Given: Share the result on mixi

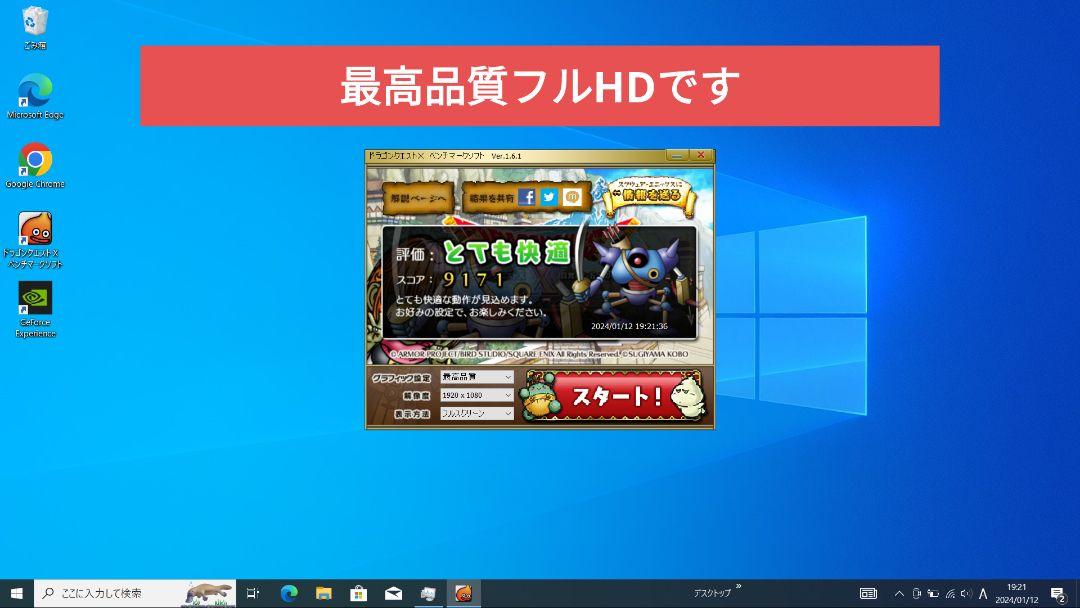Looking at the screenshot, I should tap(572, 198).
